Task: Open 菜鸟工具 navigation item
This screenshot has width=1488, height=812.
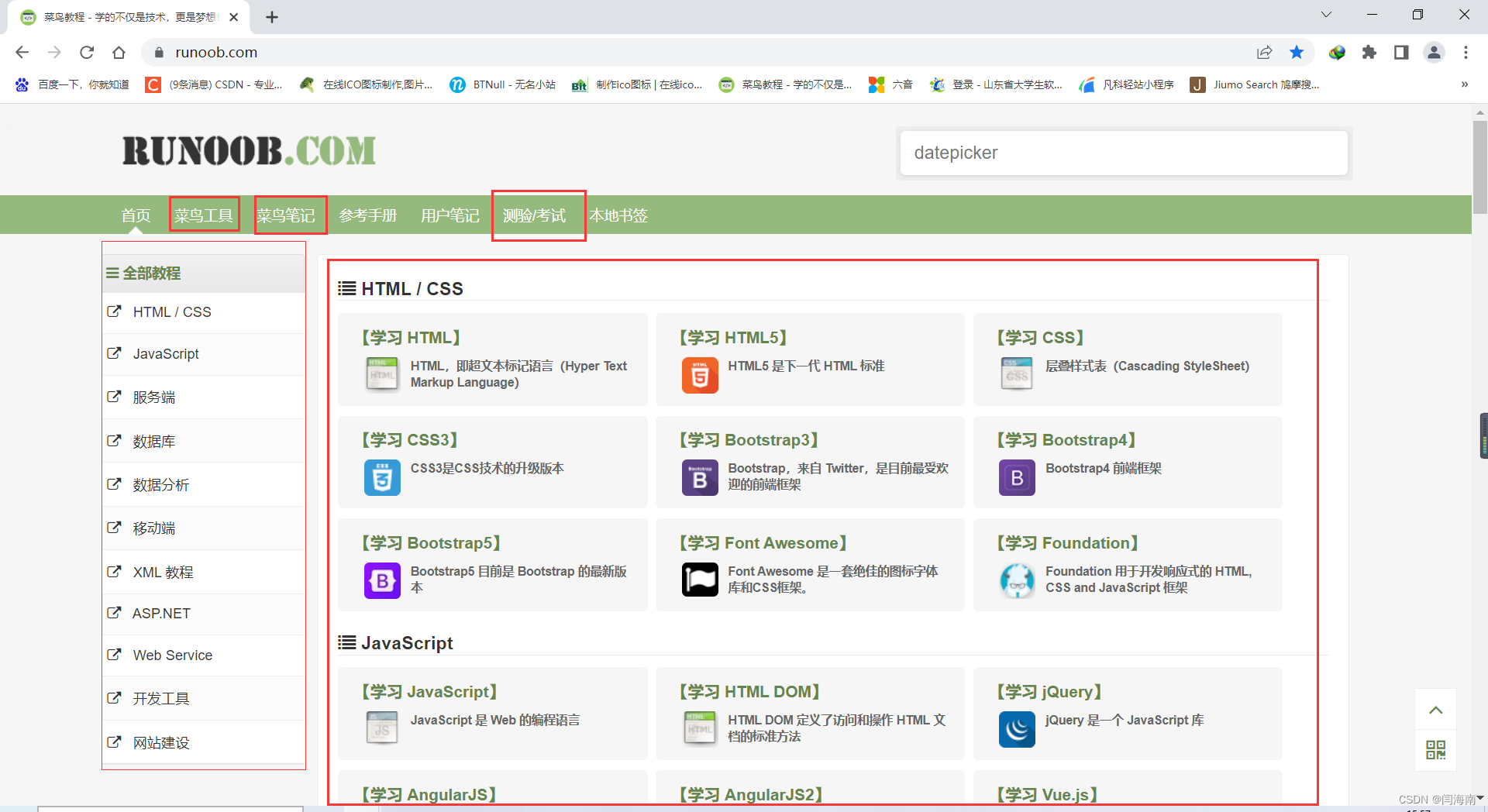Action: 204,215
